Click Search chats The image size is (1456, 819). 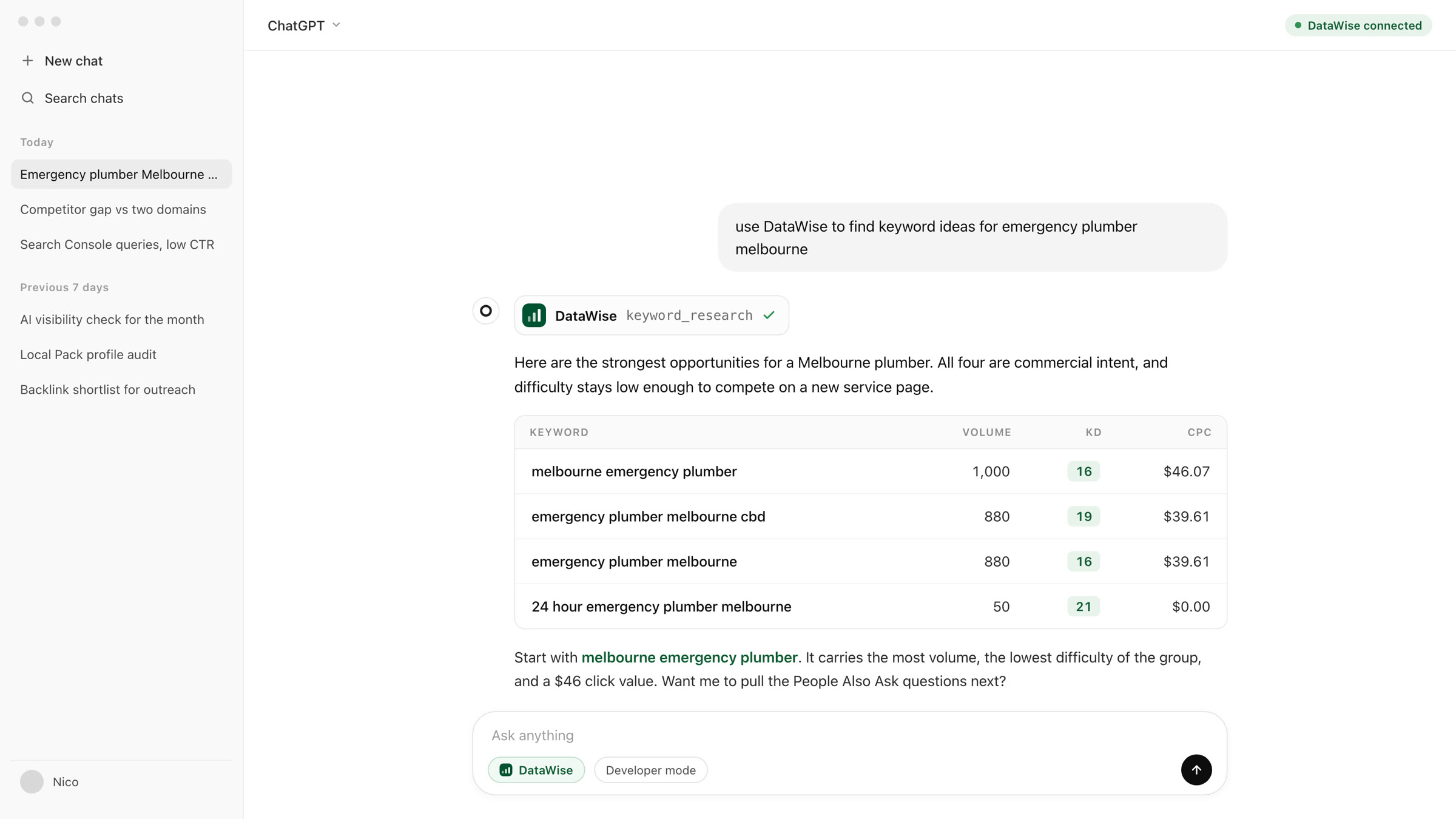[x=84, y=98]
